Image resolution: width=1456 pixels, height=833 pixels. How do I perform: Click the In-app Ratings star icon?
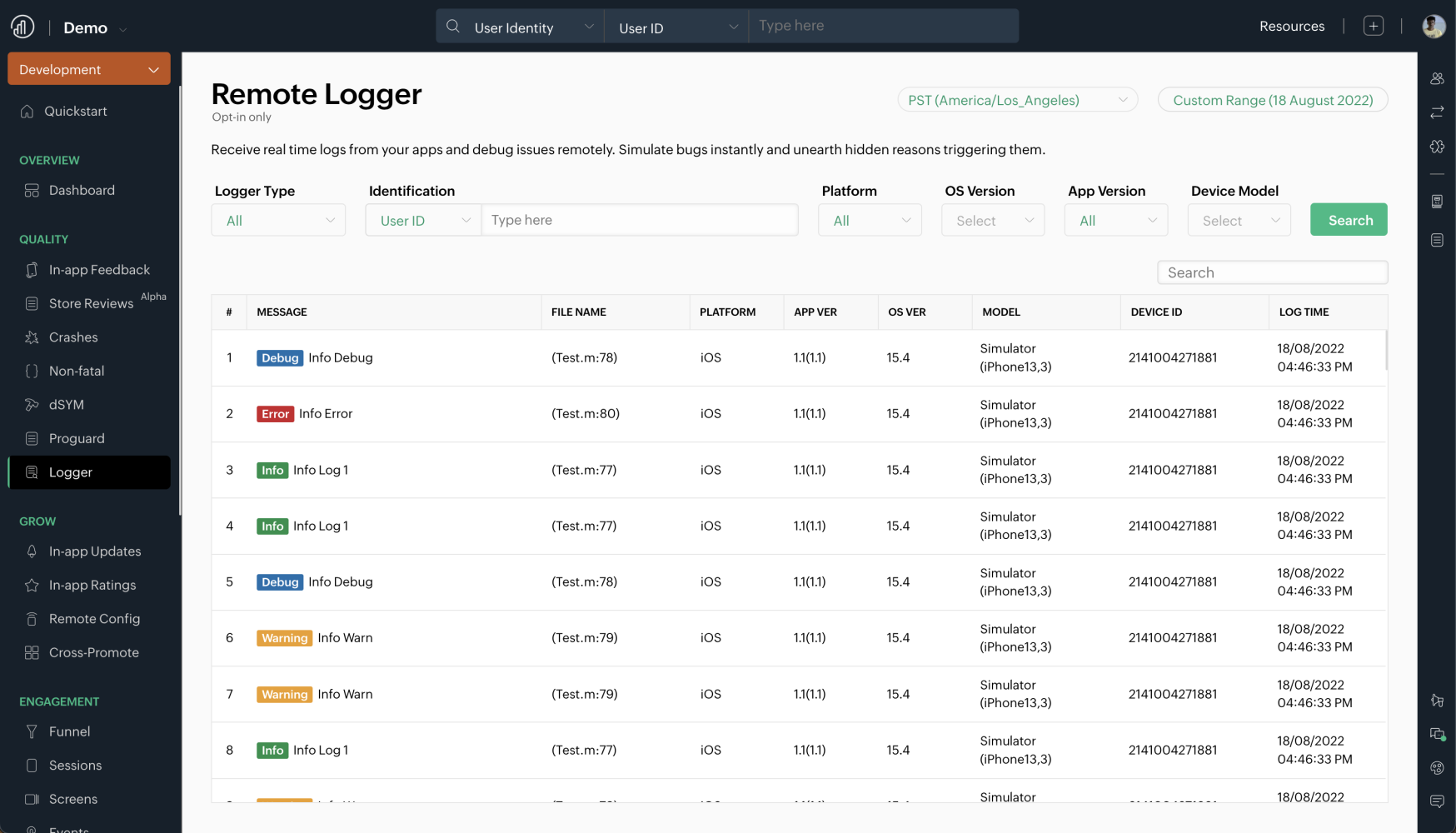click(32, 586)
